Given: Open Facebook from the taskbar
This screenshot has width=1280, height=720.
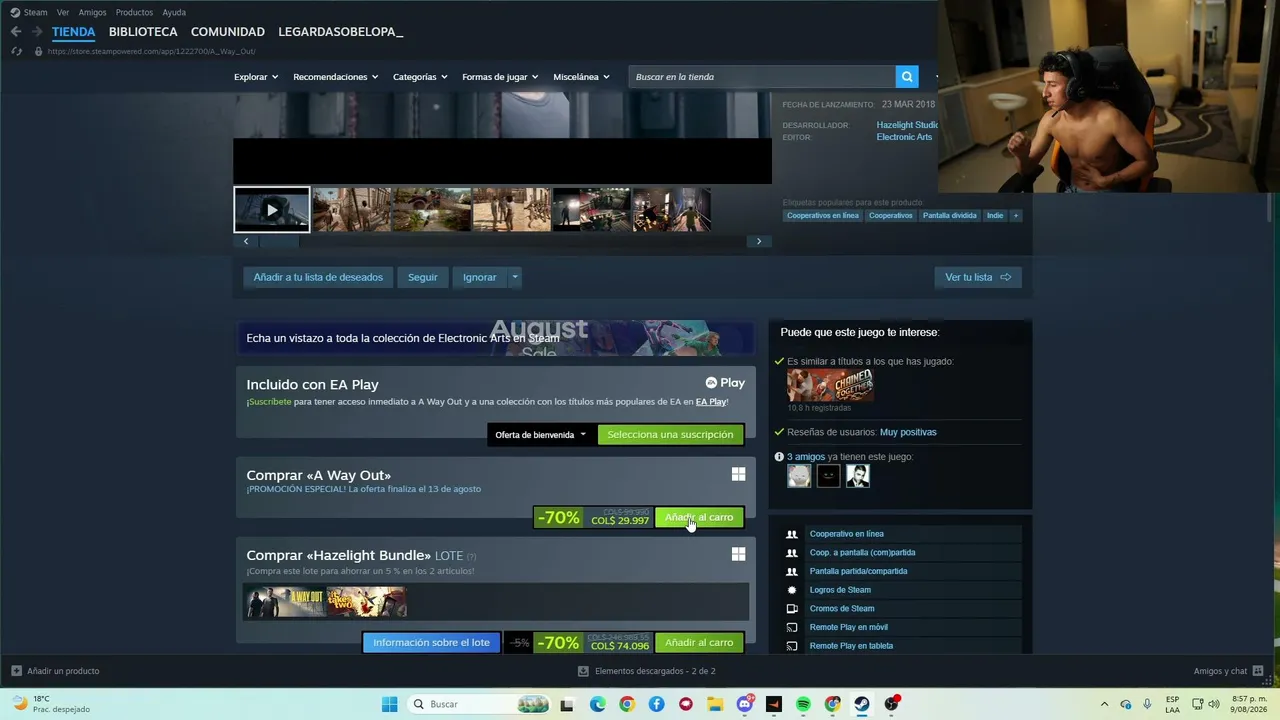Looking at the screenshot, I should pos(656,704).
